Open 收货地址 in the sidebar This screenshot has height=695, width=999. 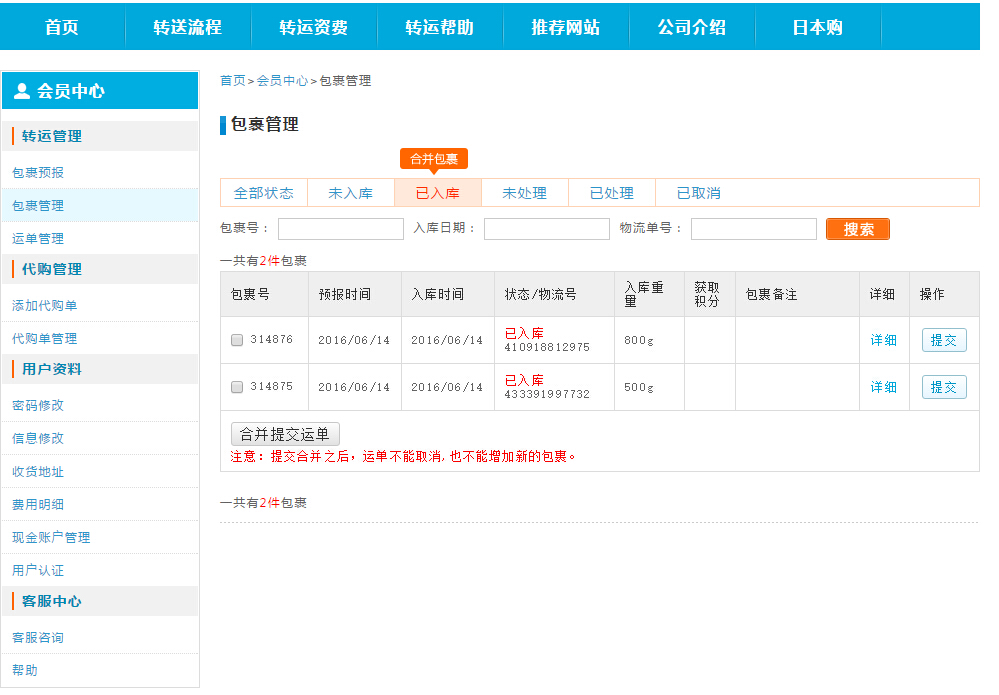[38, 471]
